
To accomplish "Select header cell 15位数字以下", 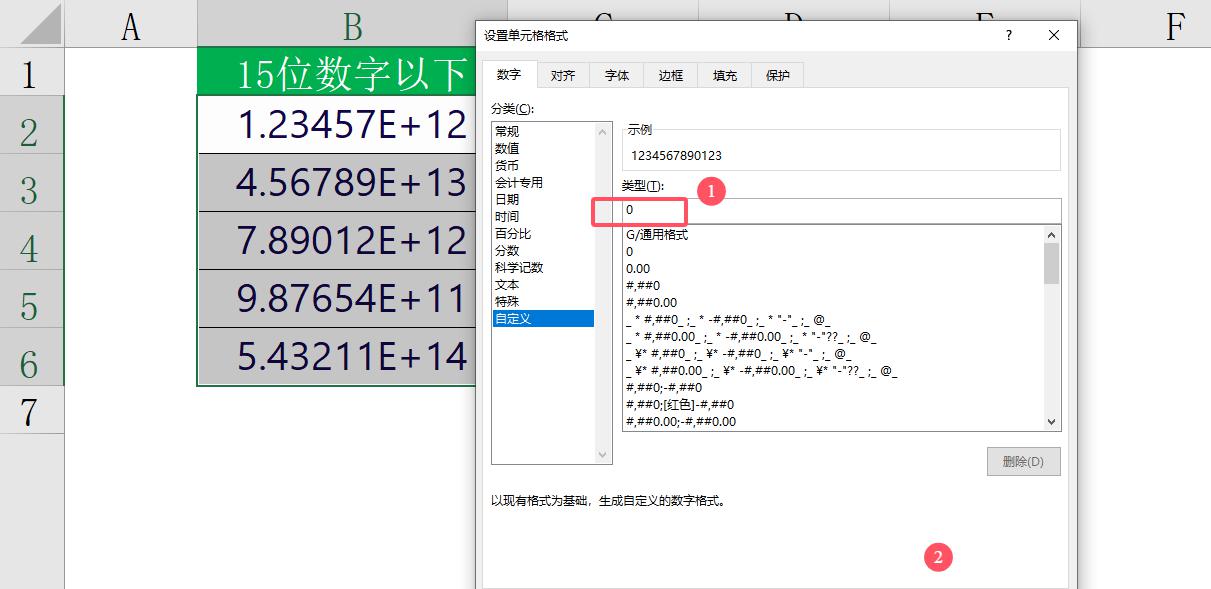I will click(336, 71).
